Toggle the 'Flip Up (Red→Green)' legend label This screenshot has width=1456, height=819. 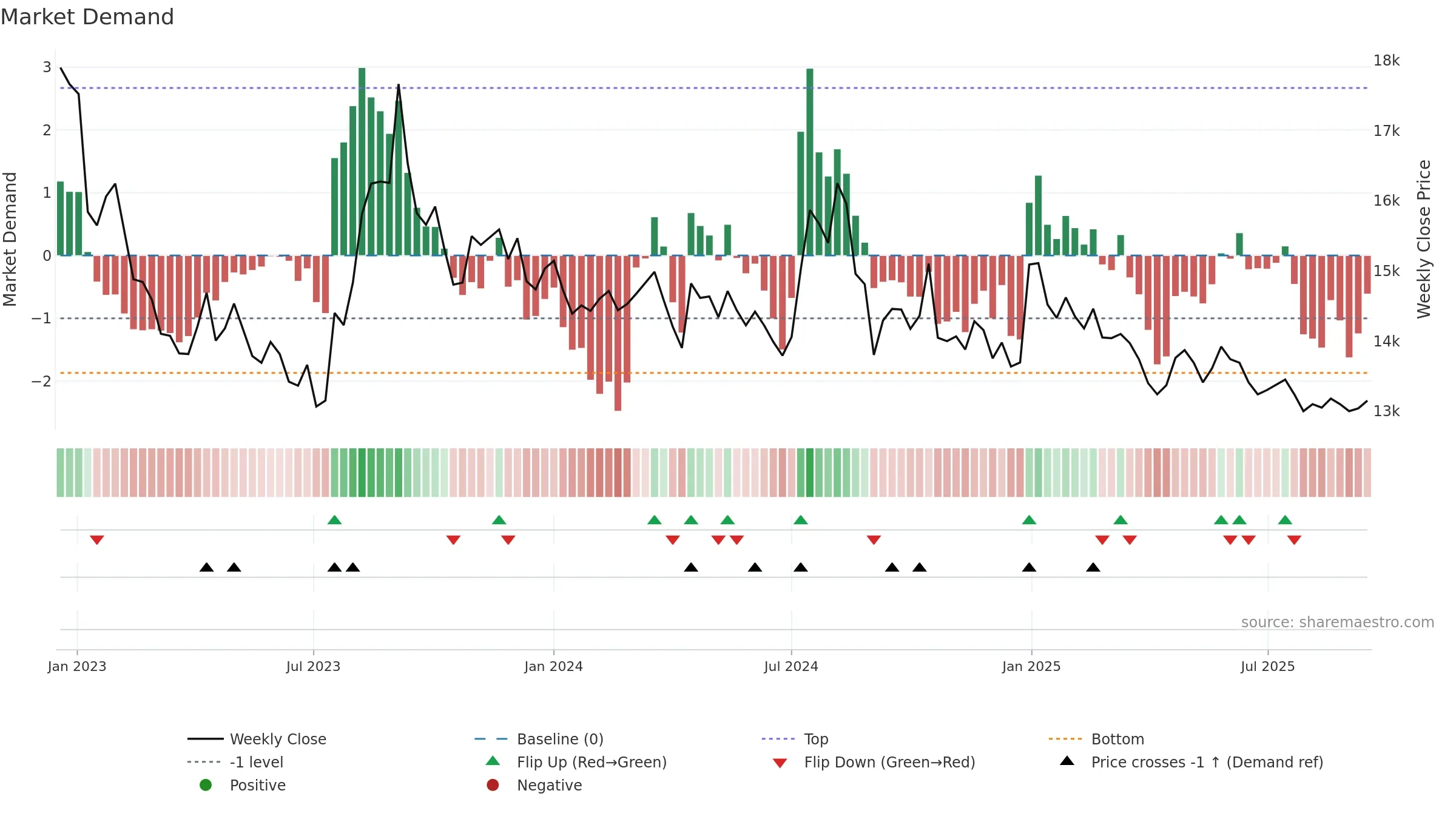point(591,762)
